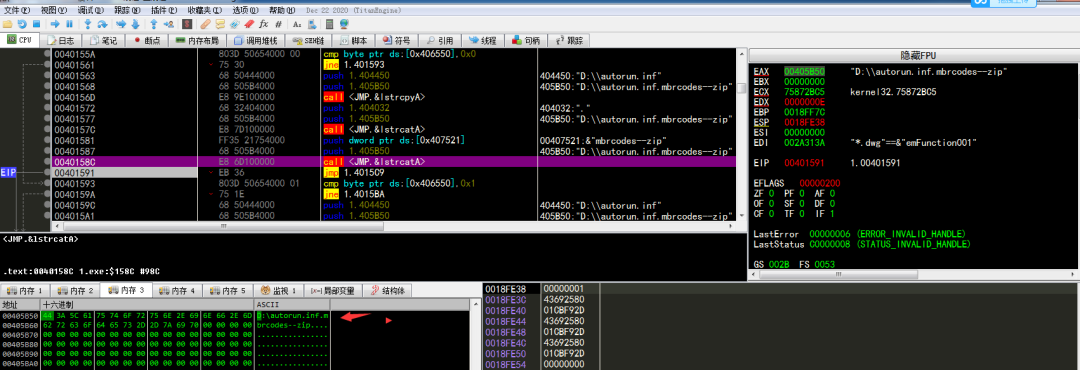Screen dimensions: 1080x370
Task: Click the Stop debugging square icon
Action: coord(37,24)
